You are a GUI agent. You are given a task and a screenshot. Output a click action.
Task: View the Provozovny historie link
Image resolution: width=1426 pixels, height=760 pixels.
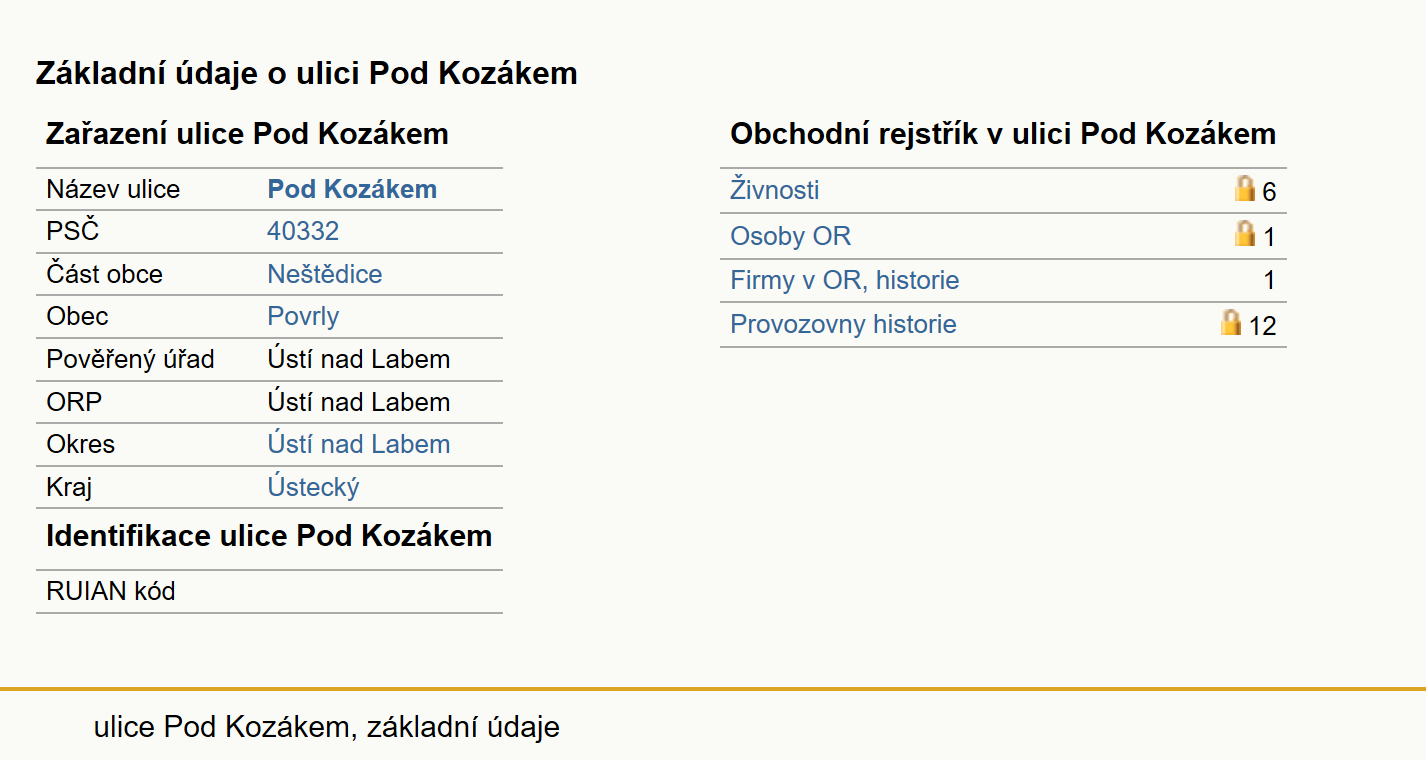(843, 324)
